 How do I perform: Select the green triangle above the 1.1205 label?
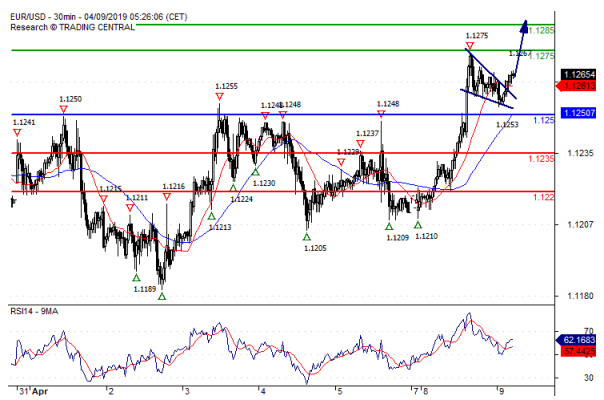[x=307, y=236]
